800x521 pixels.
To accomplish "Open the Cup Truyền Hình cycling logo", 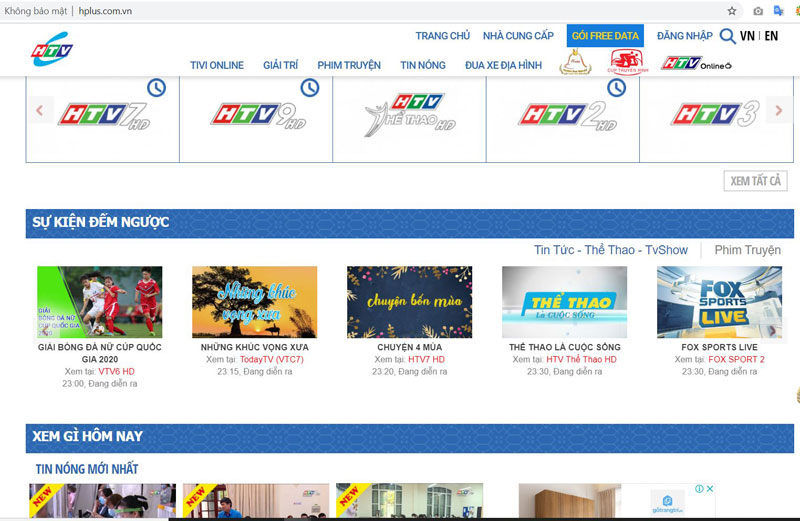I will pos(628,62).
